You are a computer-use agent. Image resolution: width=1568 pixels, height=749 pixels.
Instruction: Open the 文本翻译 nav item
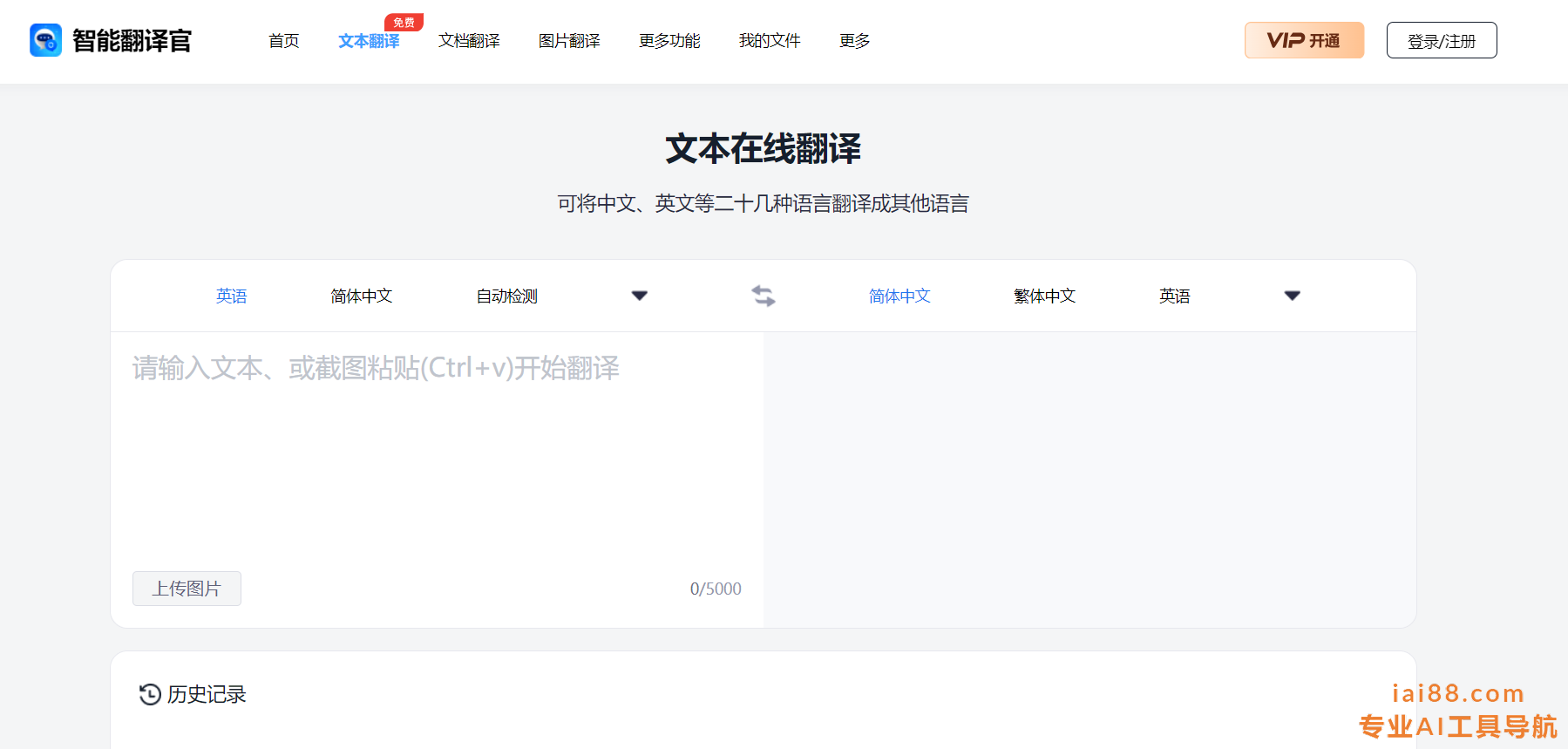[369, 41]
